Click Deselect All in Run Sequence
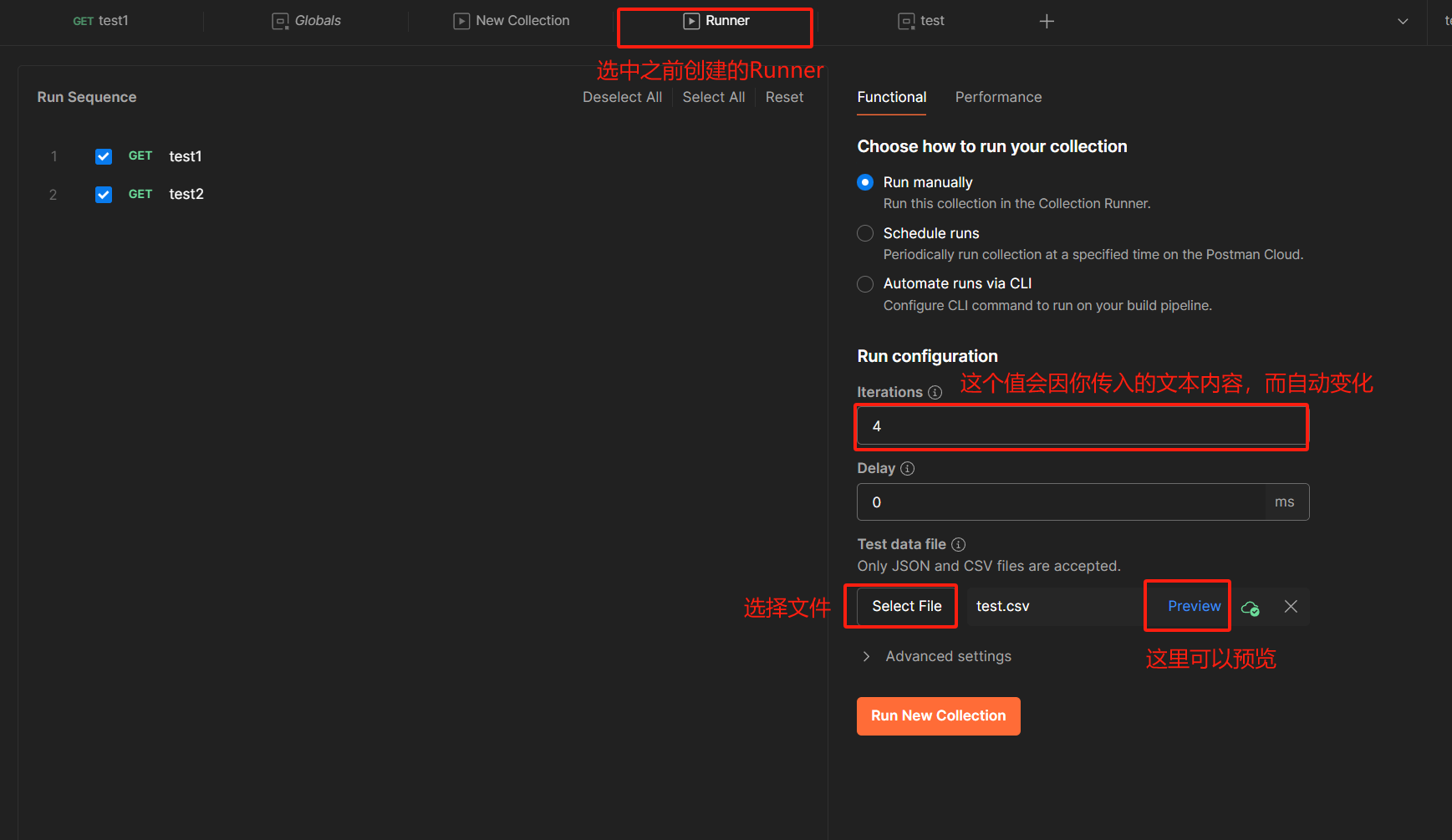1452x840 pixels. tap(622, 97)
